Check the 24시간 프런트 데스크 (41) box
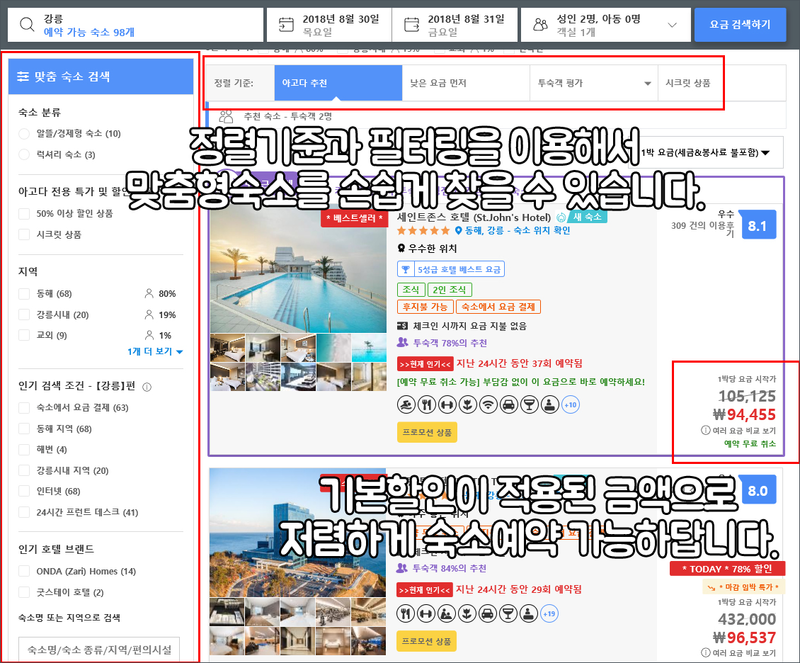This screenshot has width=800, height=663. tap(24, 512)
